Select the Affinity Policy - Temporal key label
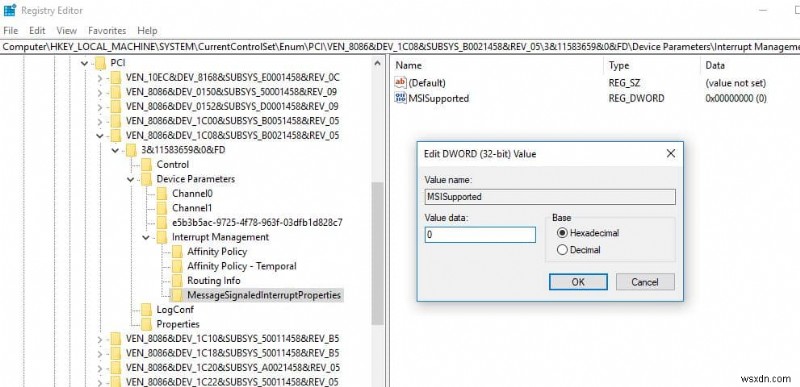The height and width of the screenshot is (387, 800). 242,266
